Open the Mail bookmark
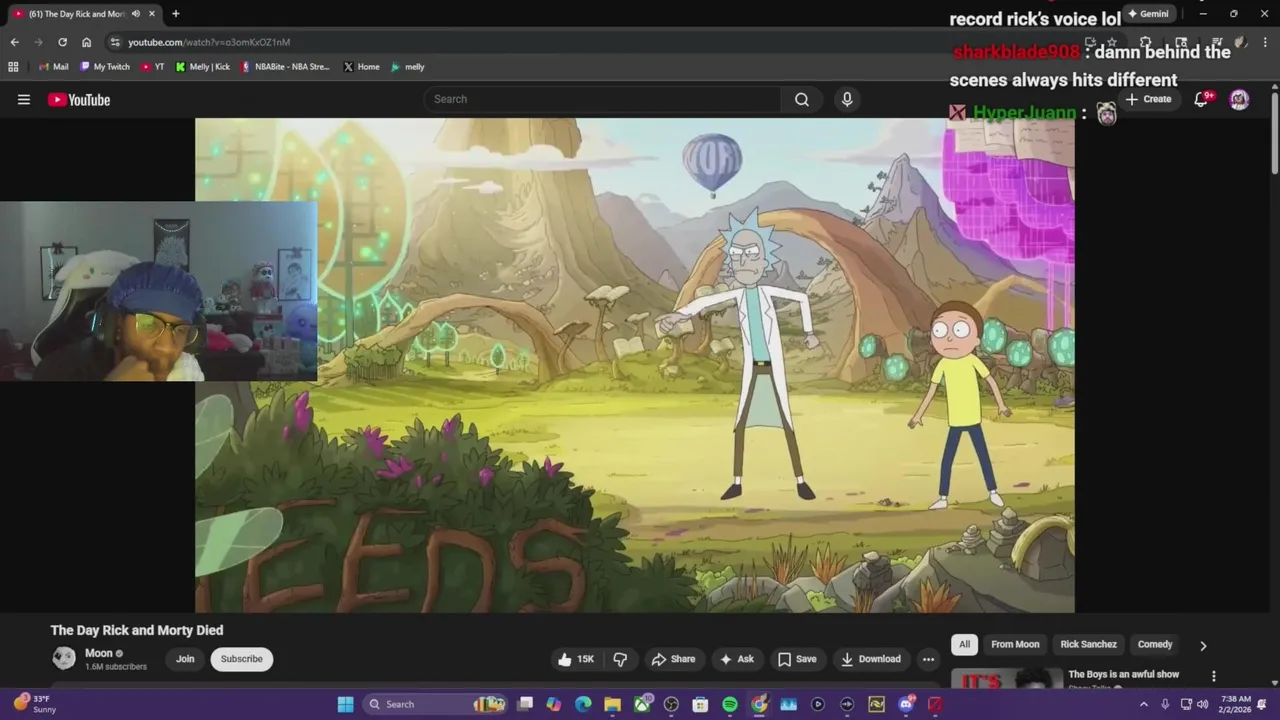Image resolution: width=1280 pixels, height=720 pixels. pos(53,67)
